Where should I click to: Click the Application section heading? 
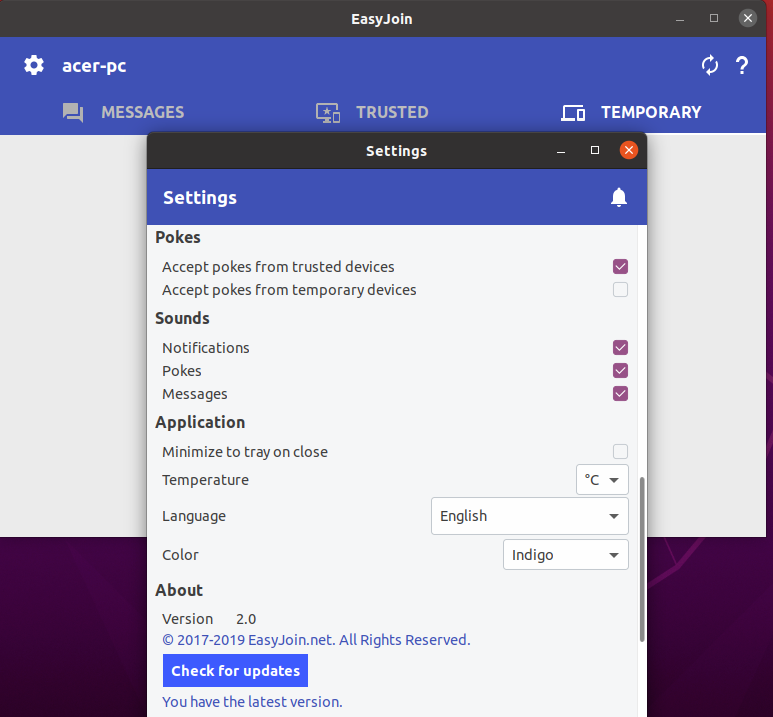(200, 422)
